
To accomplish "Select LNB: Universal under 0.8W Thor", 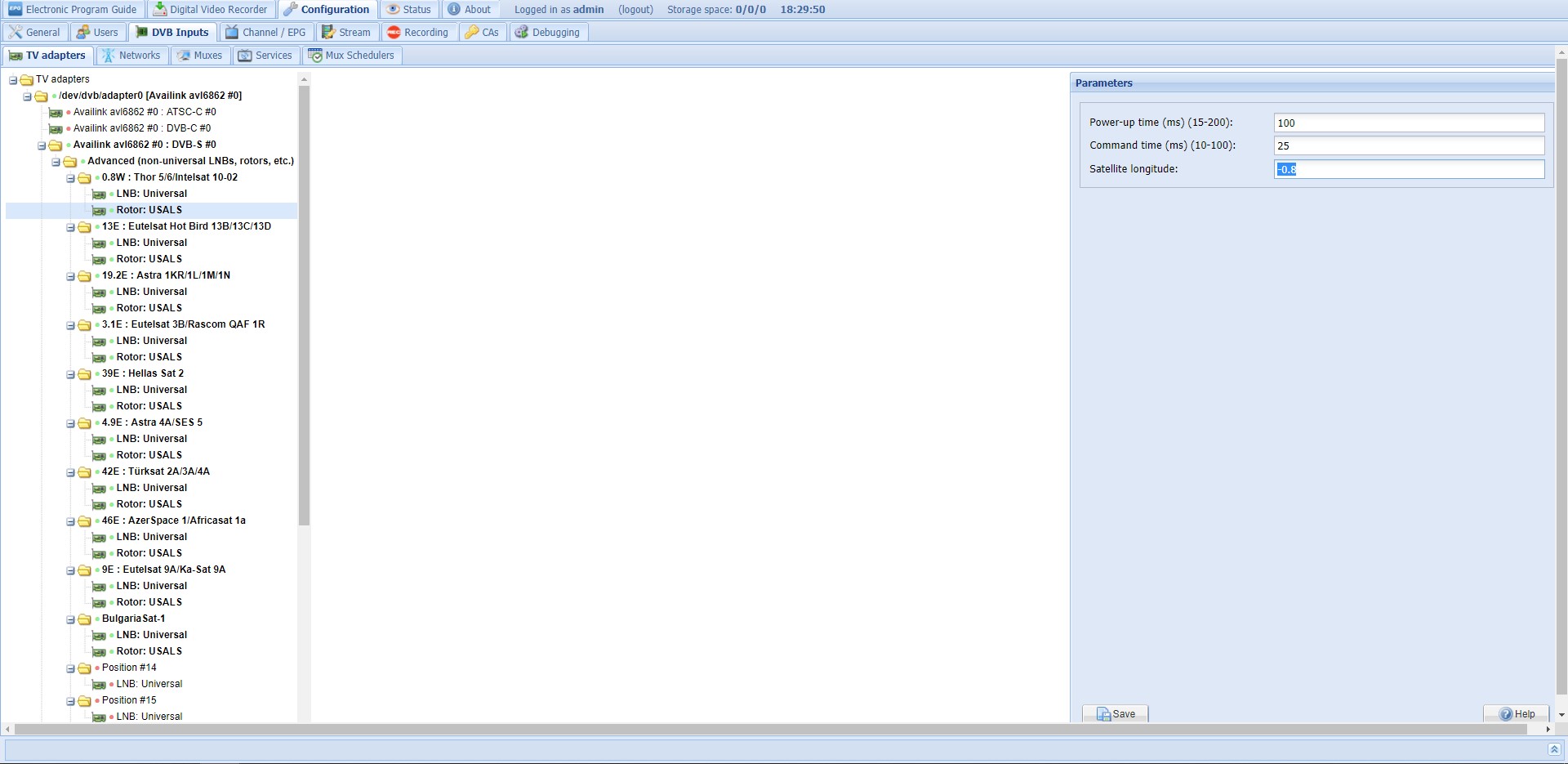I will click(x=152, y=194).
